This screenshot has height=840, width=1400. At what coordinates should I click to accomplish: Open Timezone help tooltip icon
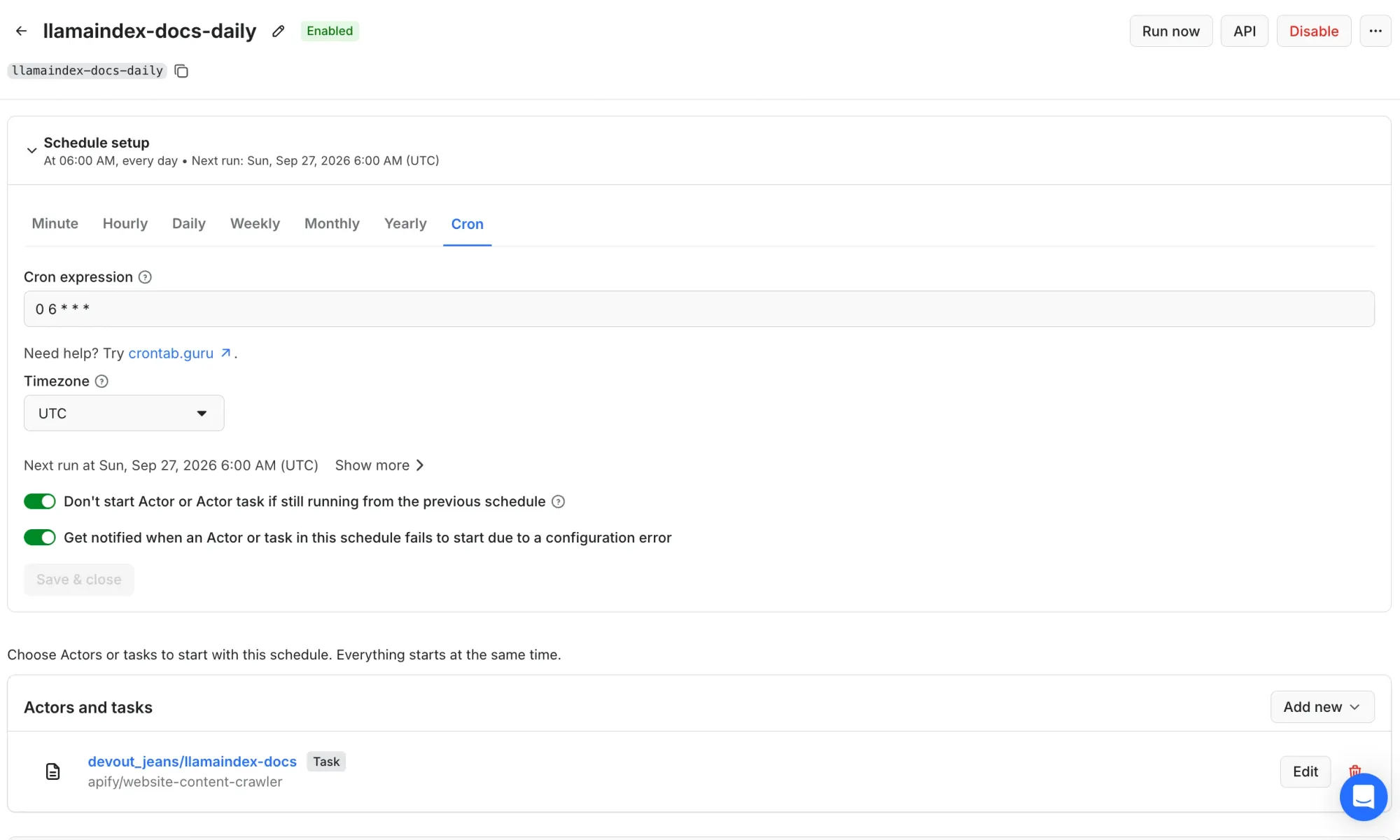101,381
